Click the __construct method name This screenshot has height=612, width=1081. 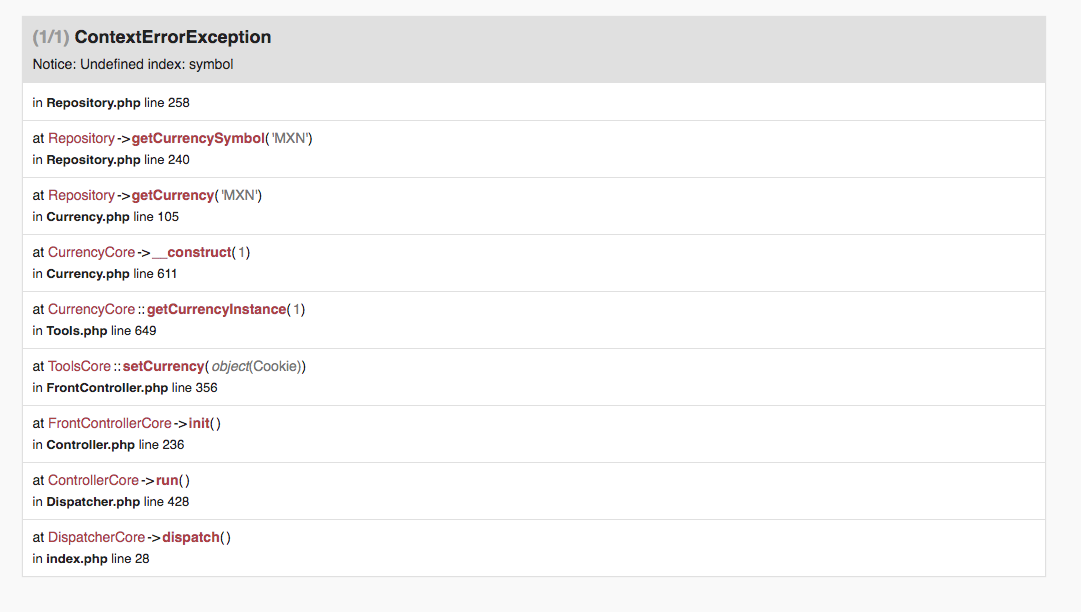point(192,252)
